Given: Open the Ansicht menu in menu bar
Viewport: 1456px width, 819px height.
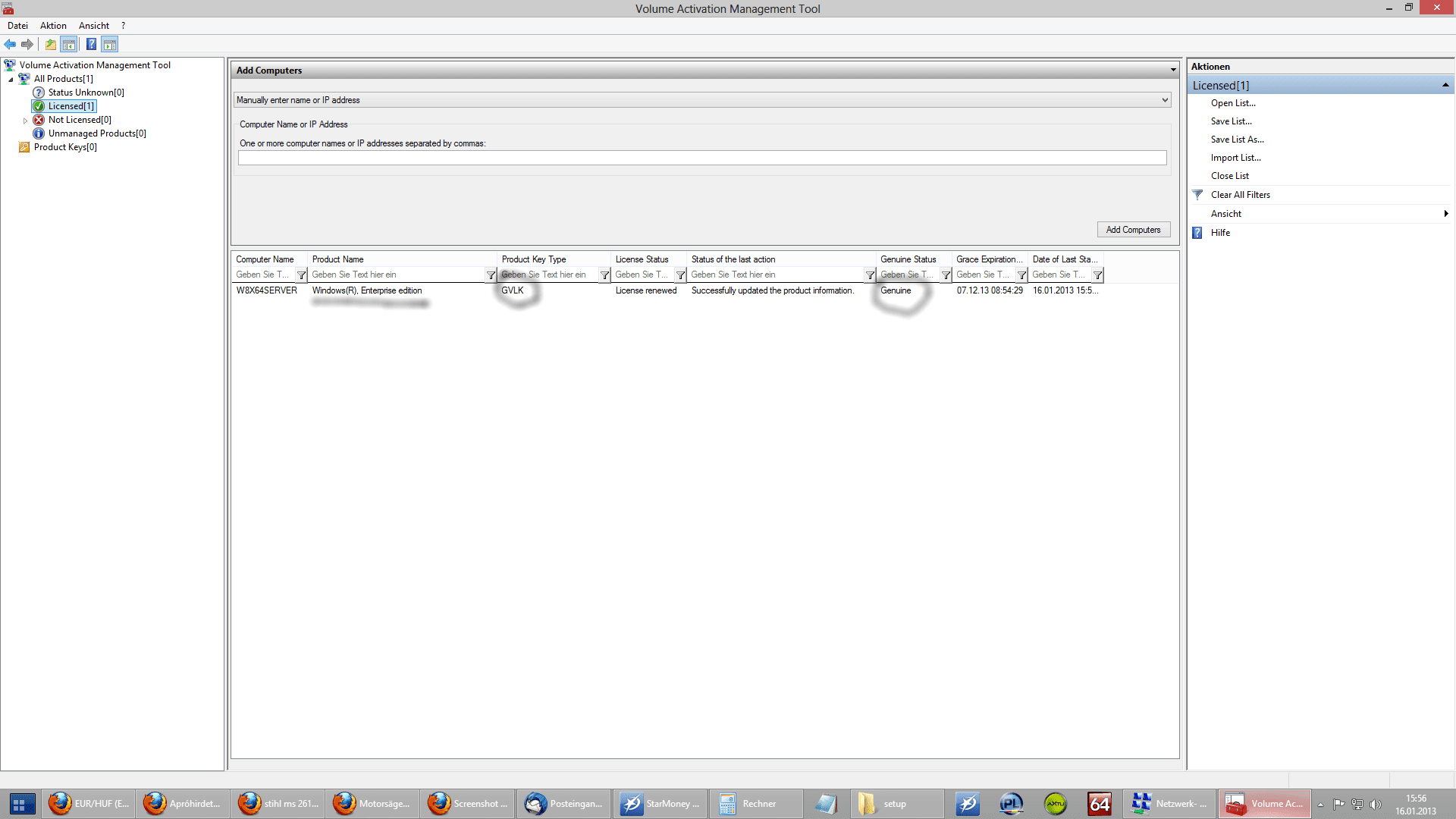Looking at the screenshot, I should point(94,26).
